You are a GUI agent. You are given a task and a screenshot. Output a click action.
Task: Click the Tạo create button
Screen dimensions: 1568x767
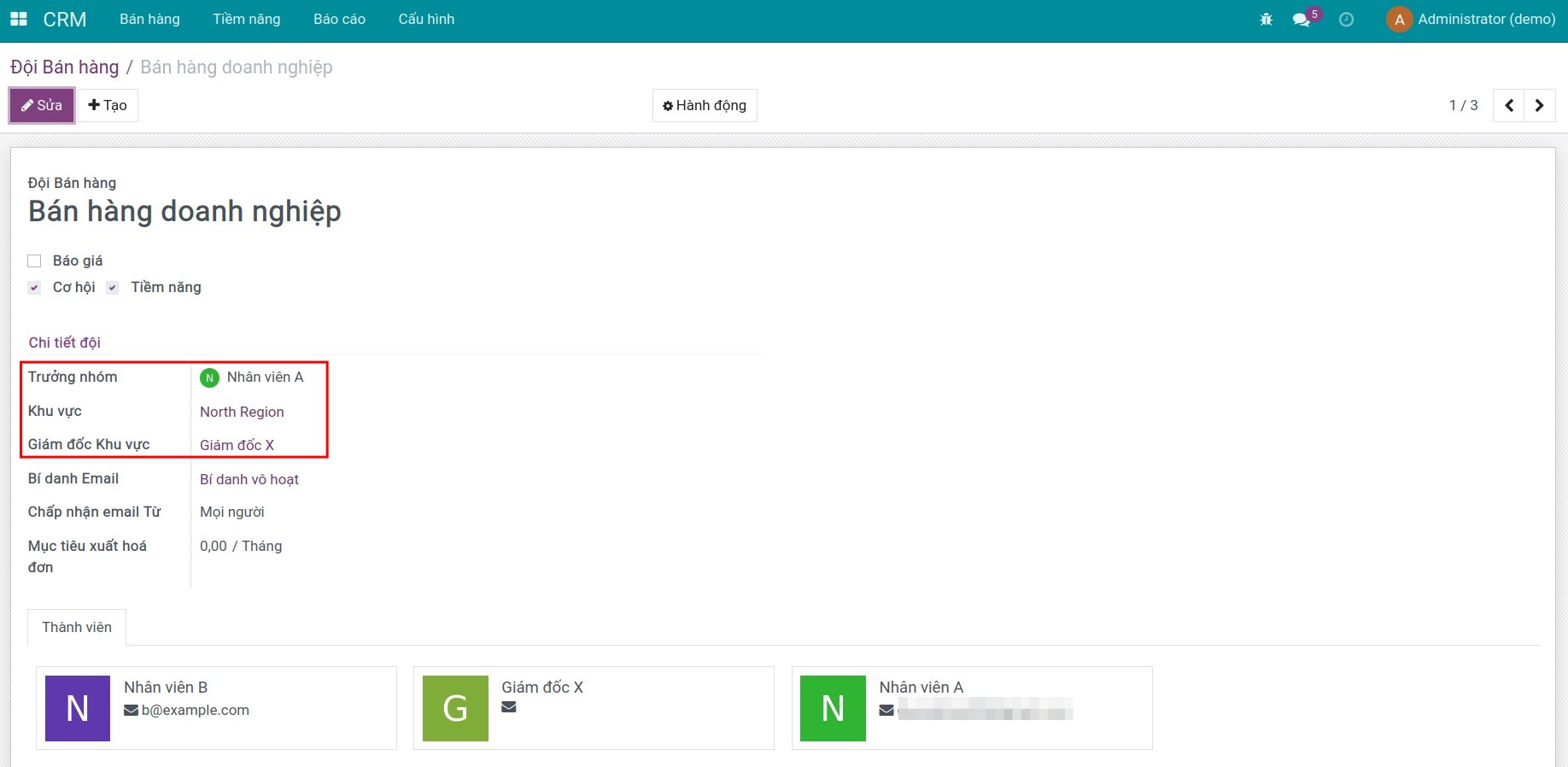click(108, 105)
